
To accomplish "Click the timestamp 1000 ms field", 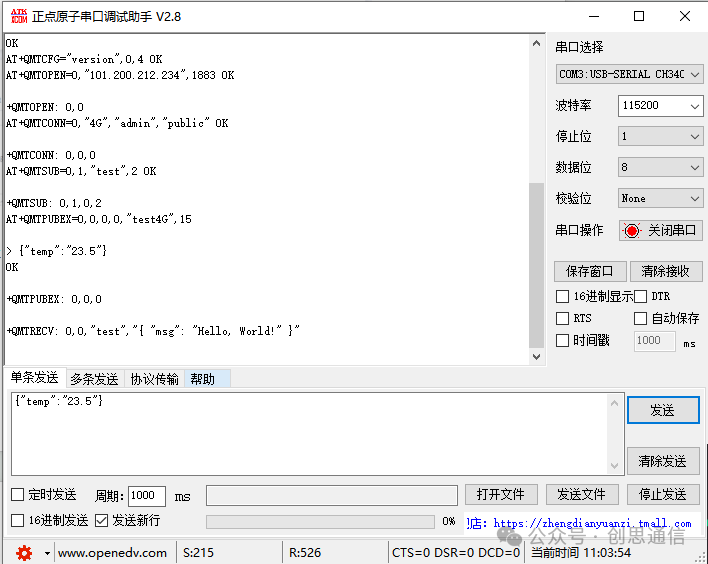I will 655,340.
